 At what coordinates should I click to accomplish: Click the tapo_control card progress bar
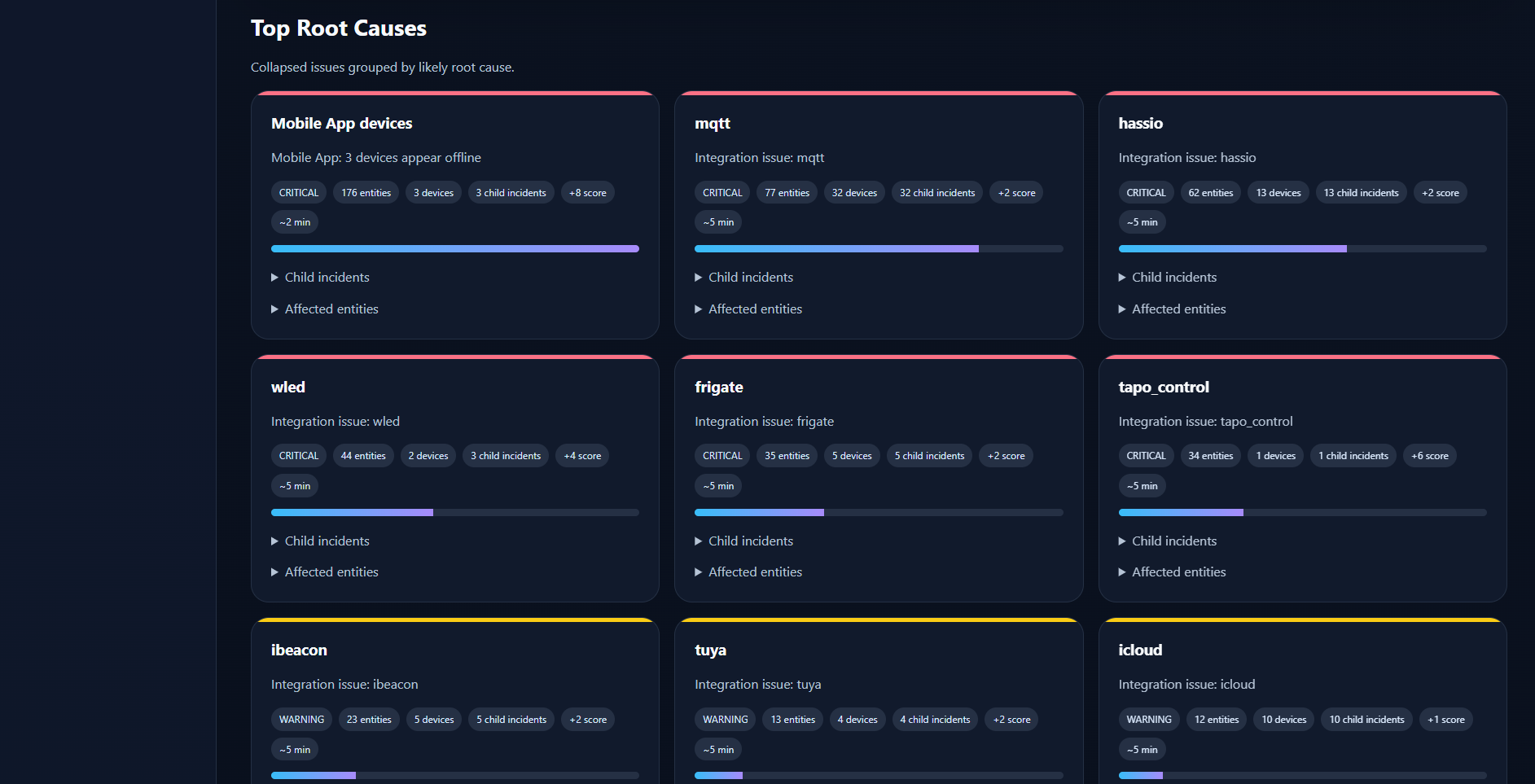[x=1303, y=513]
